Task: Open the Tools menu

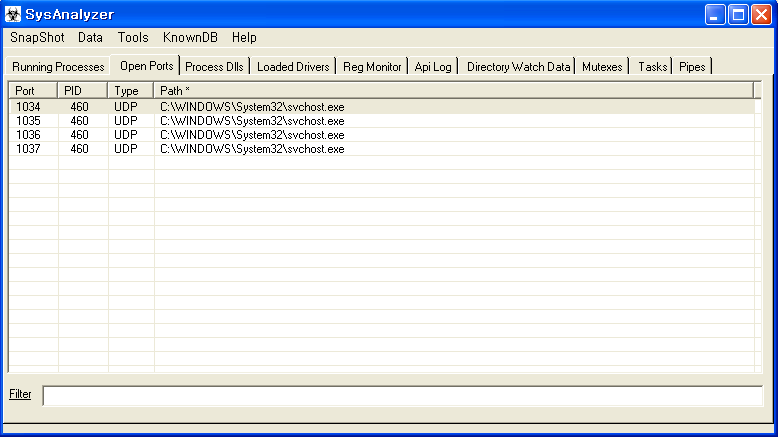Action: click(133, 38)
